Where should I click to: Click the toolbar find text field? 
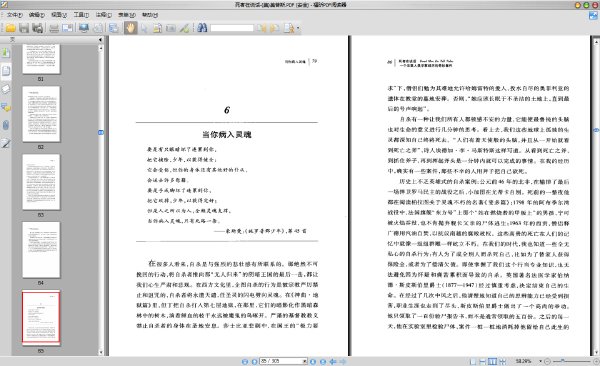click(x=232, y=28)
